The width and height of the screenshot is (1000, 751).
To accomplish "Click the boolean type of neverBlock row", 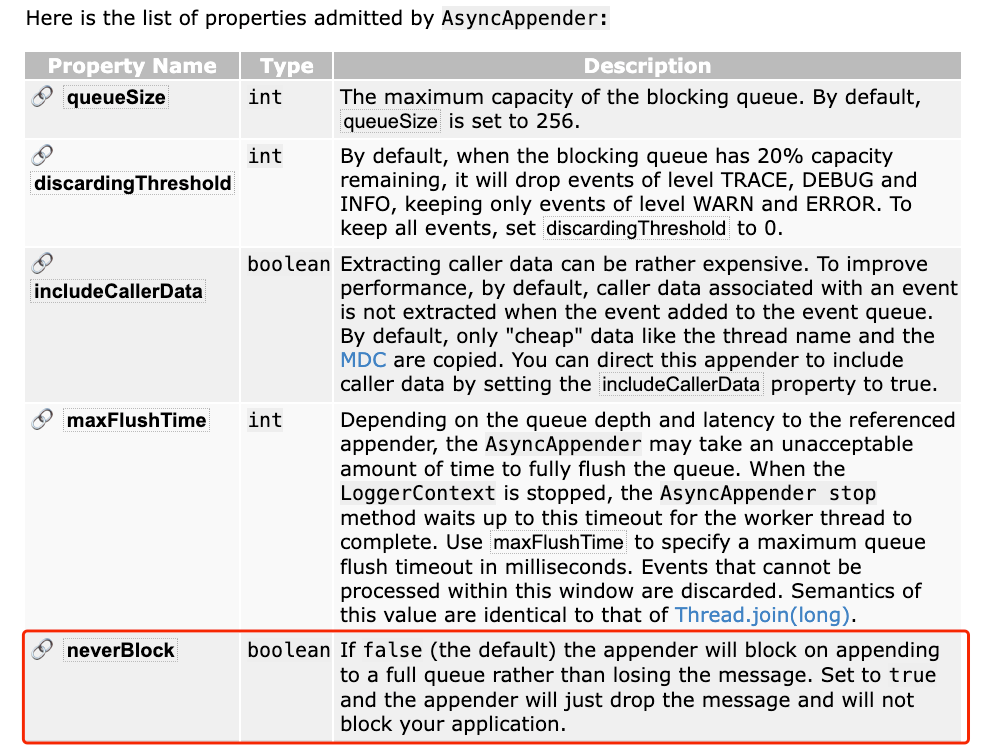I will click(288, 650).
